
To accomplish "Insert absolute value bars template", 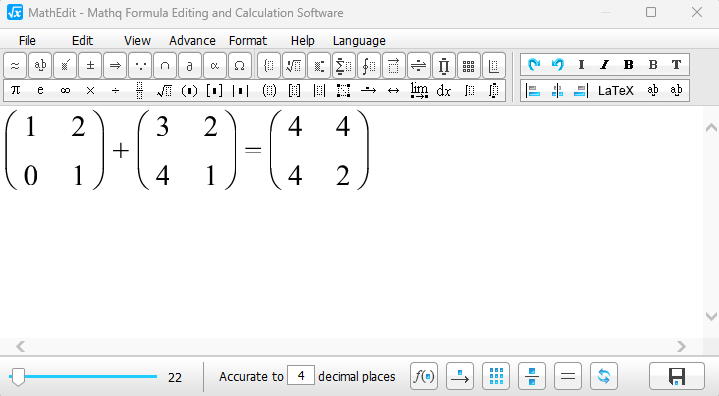I will [240, 90].
